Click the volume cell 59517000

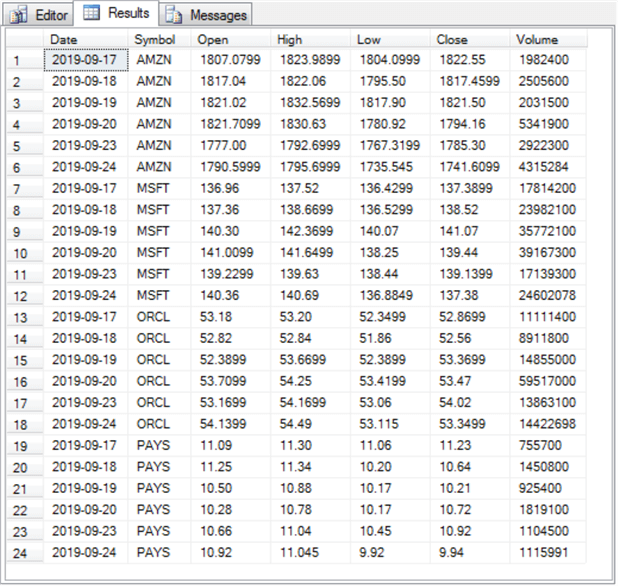pyautogui.click(x=548, y=381)
